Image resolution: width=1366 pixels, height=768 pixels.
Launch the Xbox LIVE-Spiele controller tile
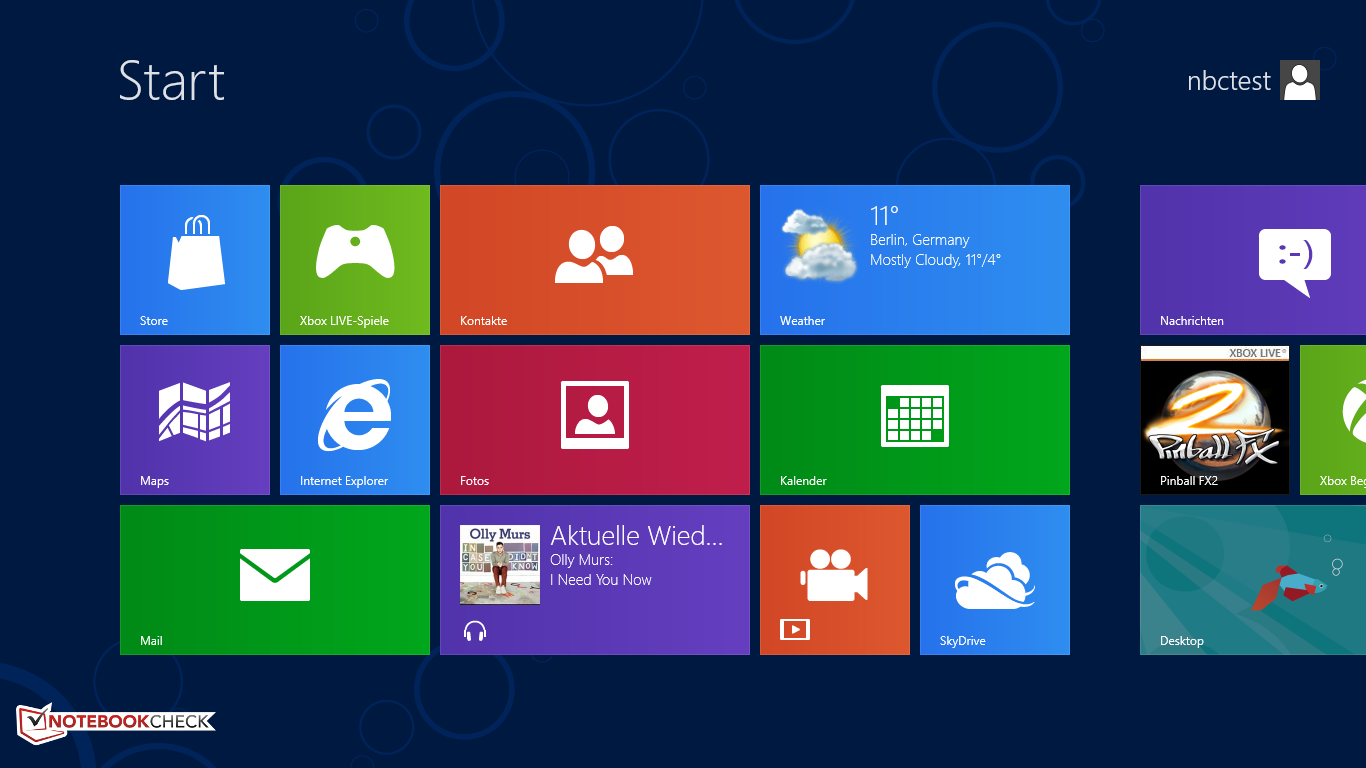(x=355, y=260)
